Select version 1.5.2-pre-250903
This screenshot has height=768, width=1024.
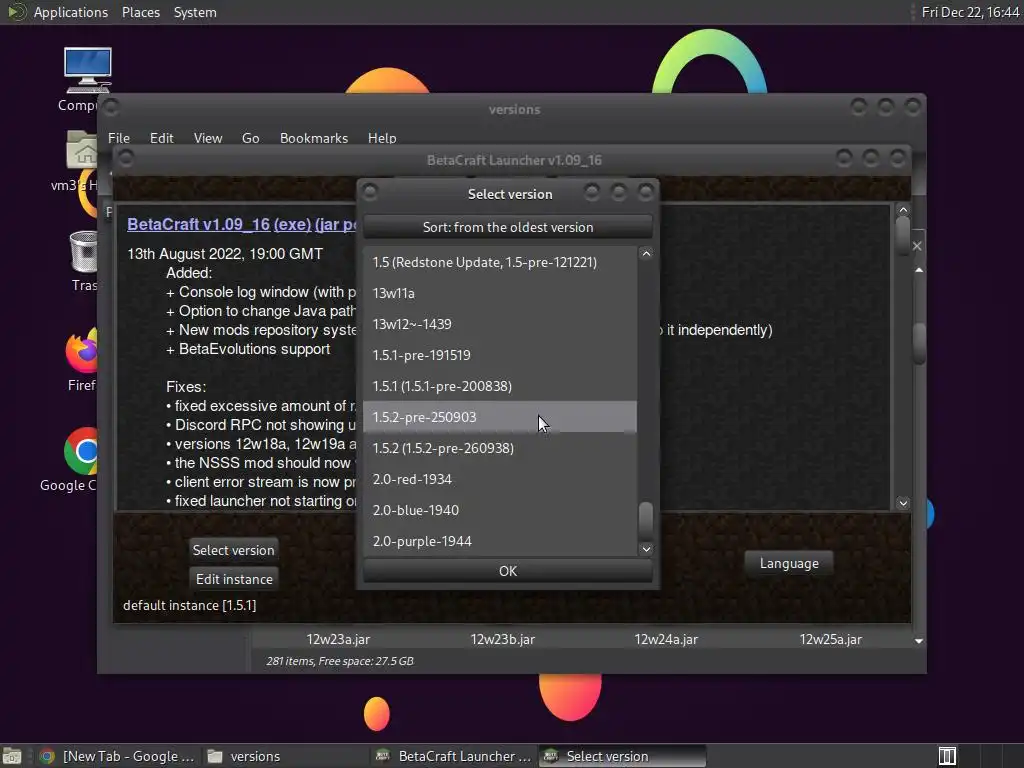[500, 417]
